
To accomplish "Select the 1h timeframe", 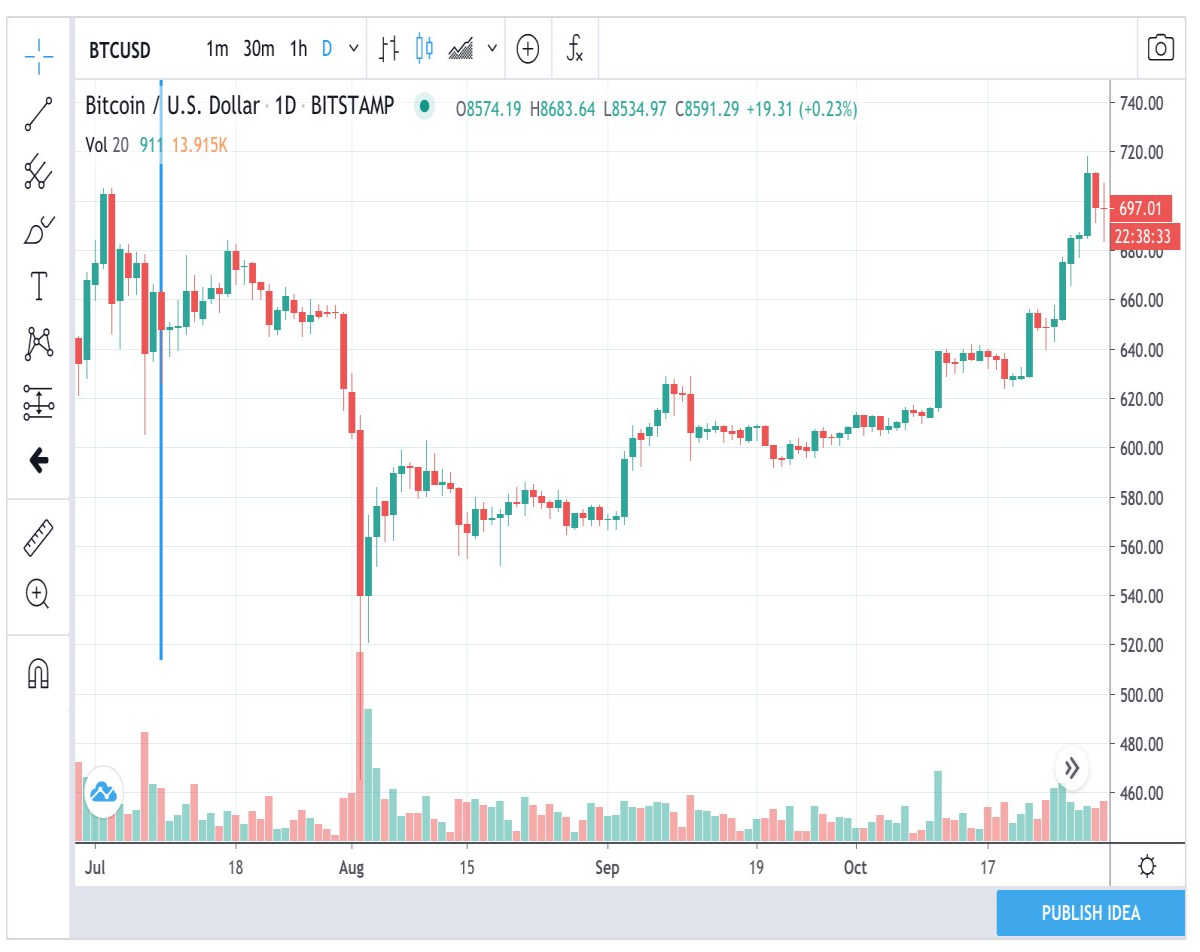I will pos(298,48).
